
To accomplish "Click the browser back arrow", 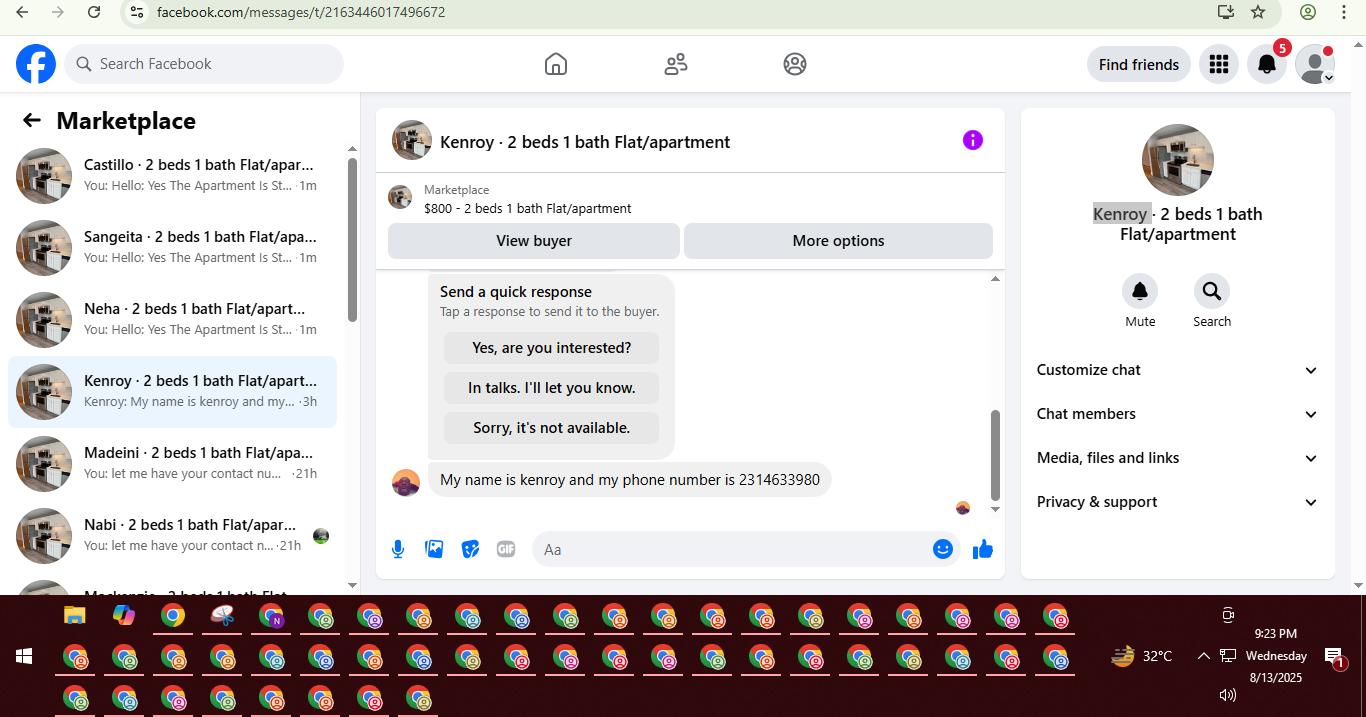I will [22, 12].
